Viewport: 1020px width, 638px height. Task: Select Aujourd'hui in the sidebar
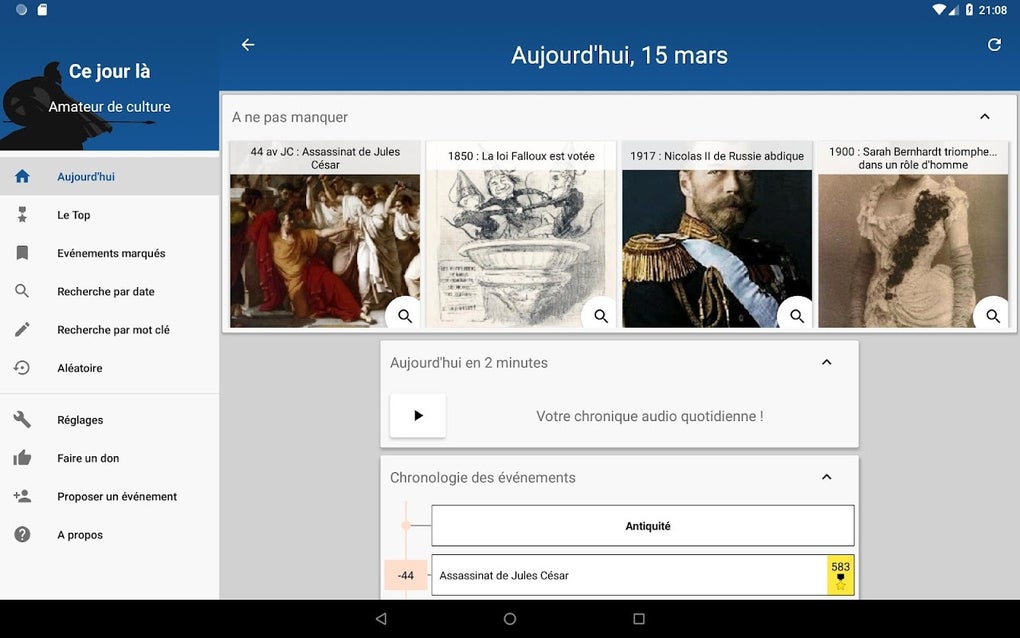tap(109, 176)
